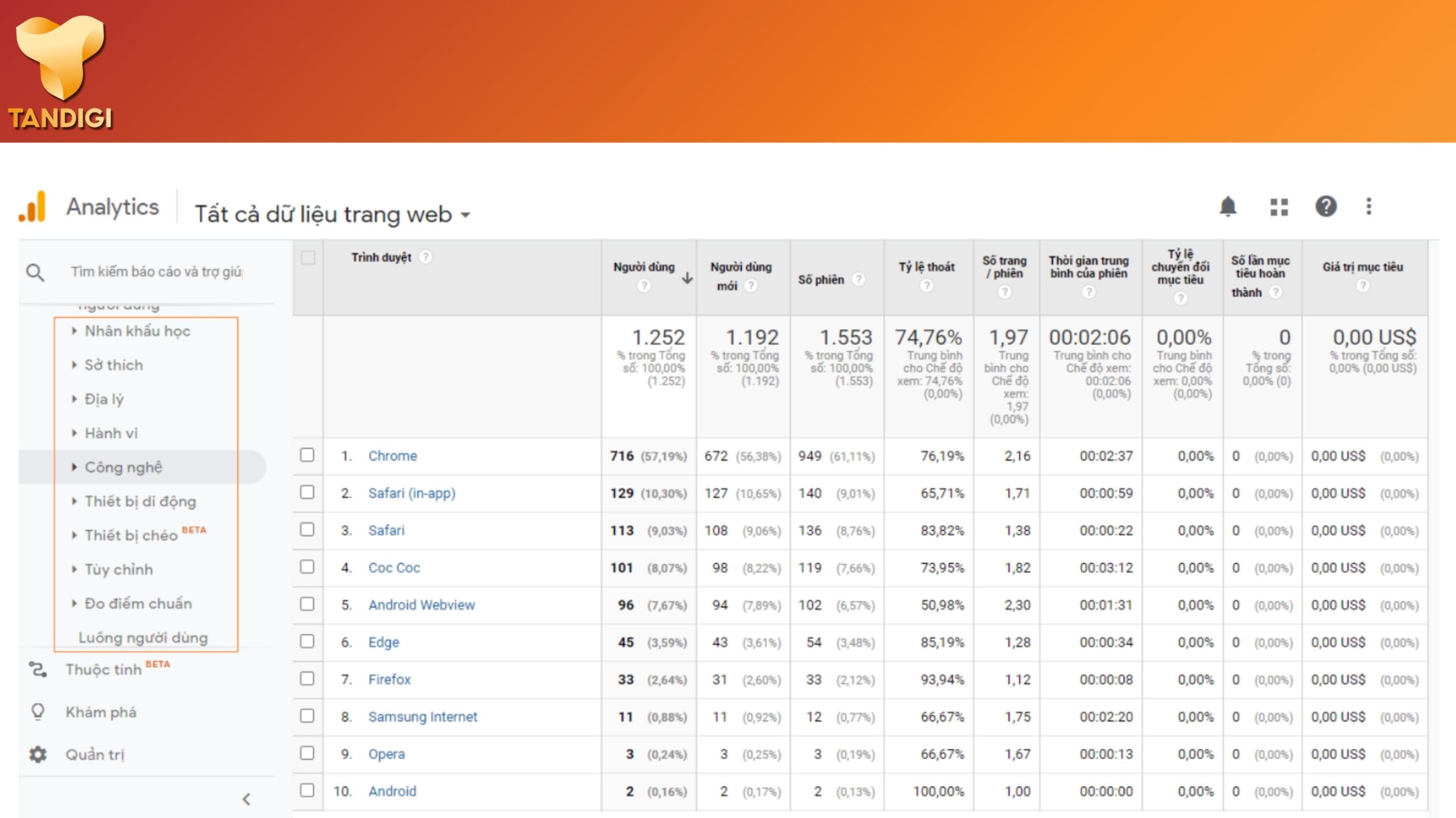Screen dimensions: 1456x818
Task: Expand the Tùy chỉnh menu
Action: (113, 570)
